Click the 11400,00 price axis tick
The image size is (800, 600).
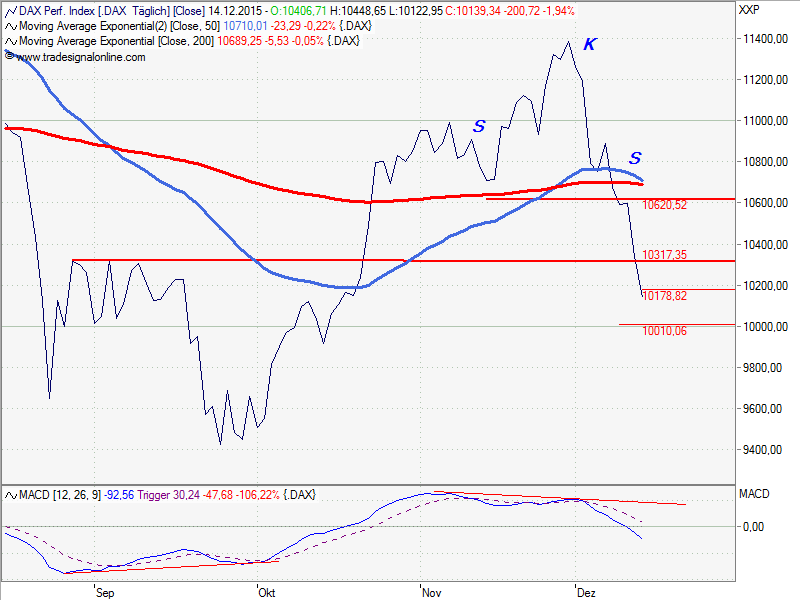[759, 38]
